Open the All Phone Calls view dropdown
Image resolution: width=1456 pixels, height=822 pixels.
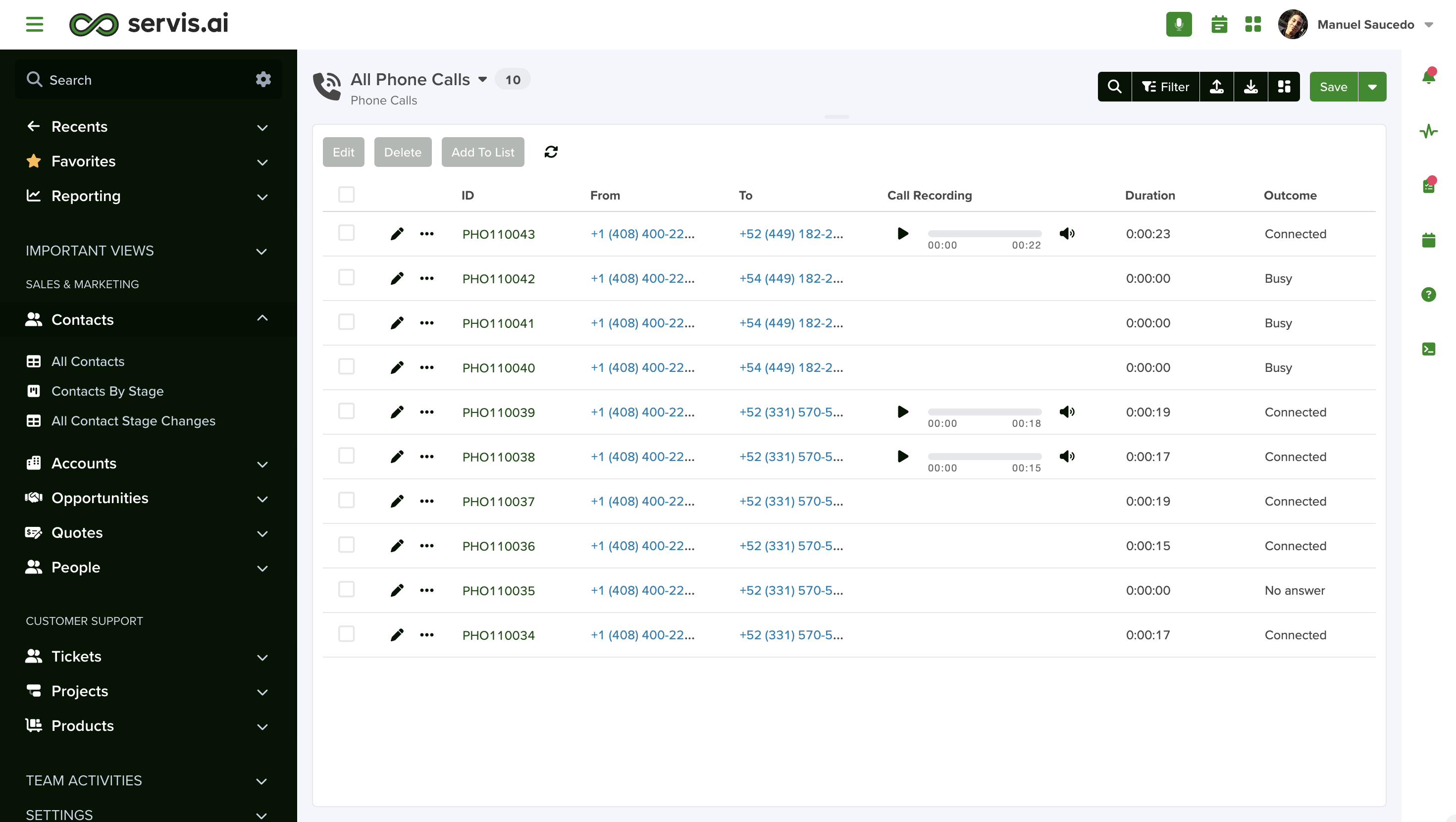click(x=482, y=80)
